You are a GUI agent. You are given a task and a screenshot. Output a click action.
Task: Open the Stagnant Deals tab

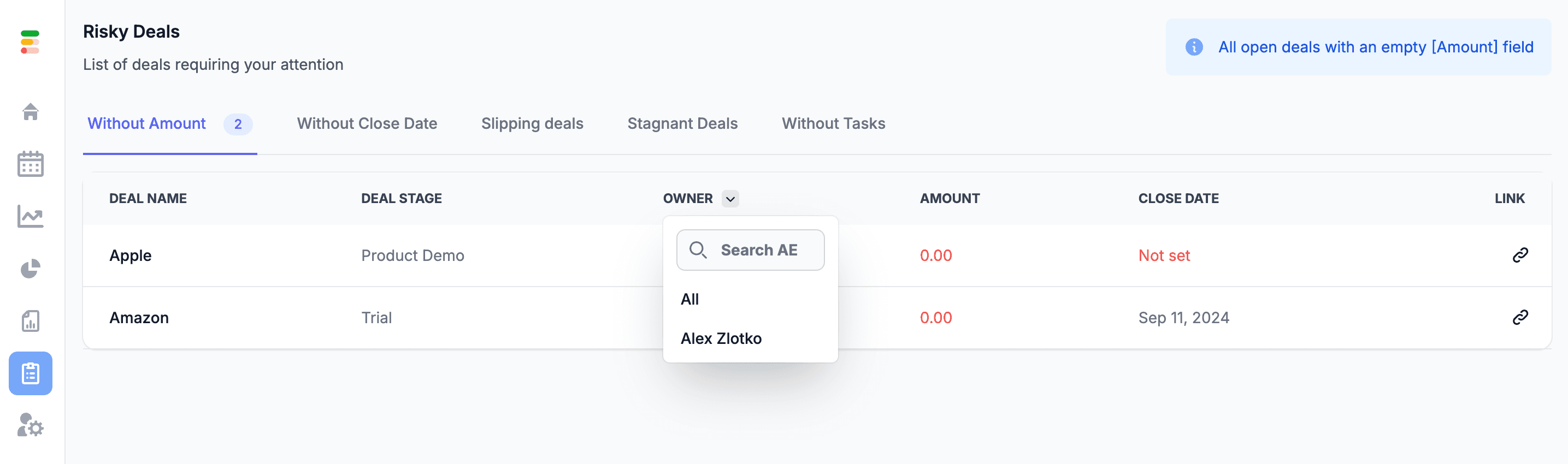pyautogui.click(x=682, y=123)
